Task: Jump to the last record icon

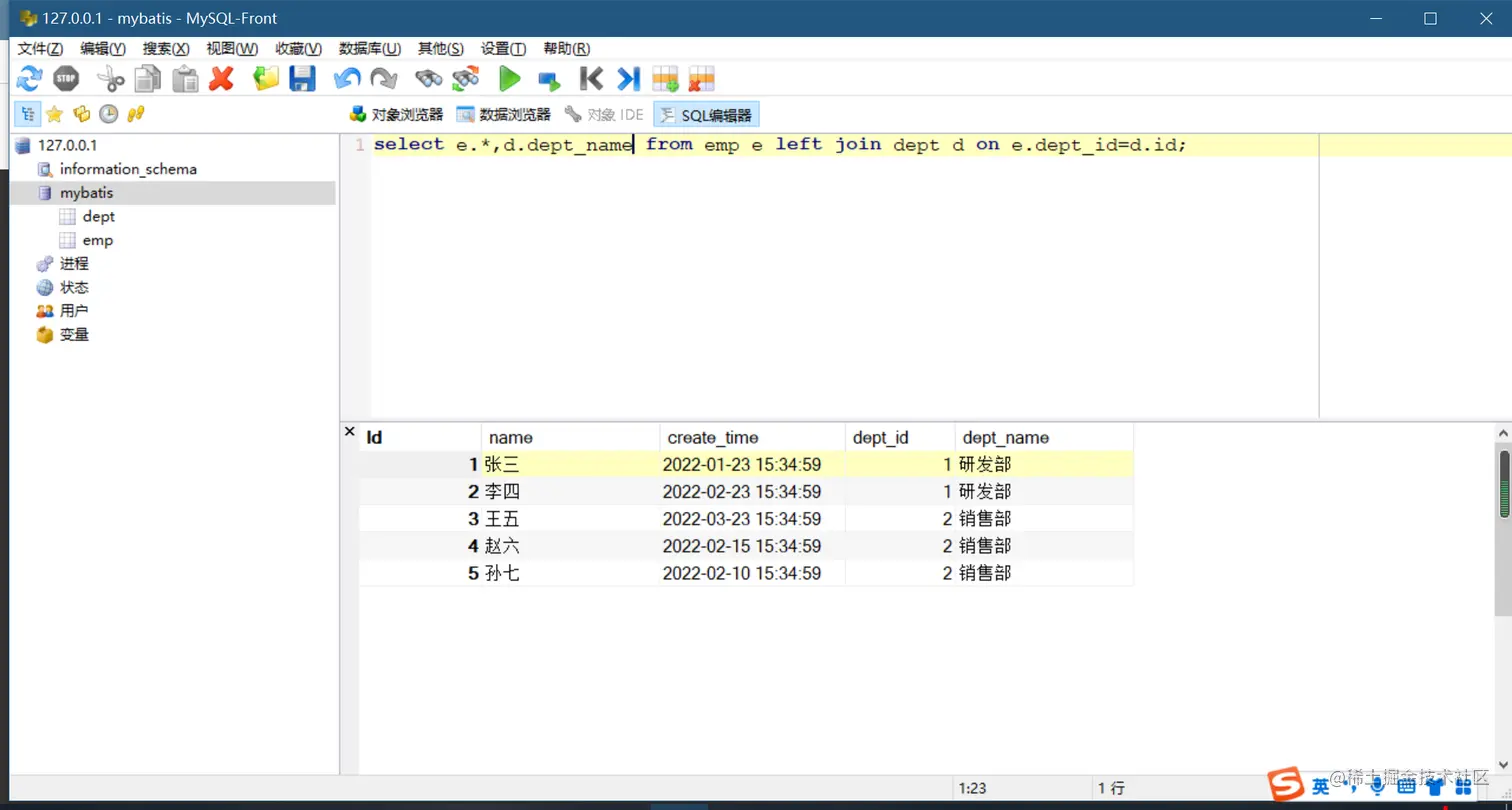Action: point(628,78)
